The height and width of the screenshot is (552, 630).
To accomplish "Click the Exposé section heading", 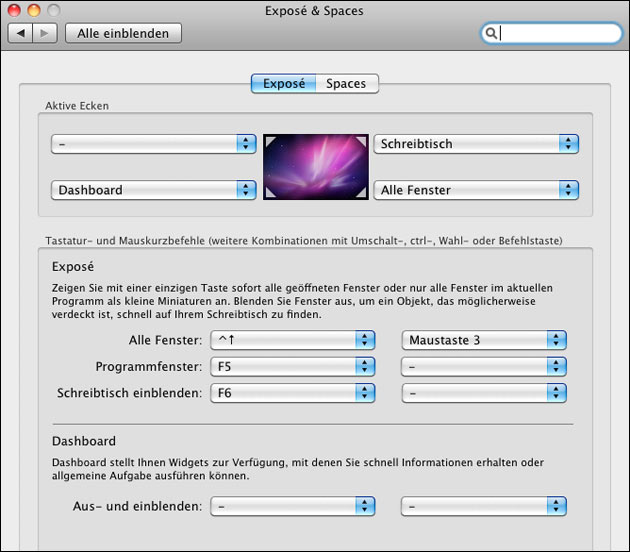I will 73,267.
